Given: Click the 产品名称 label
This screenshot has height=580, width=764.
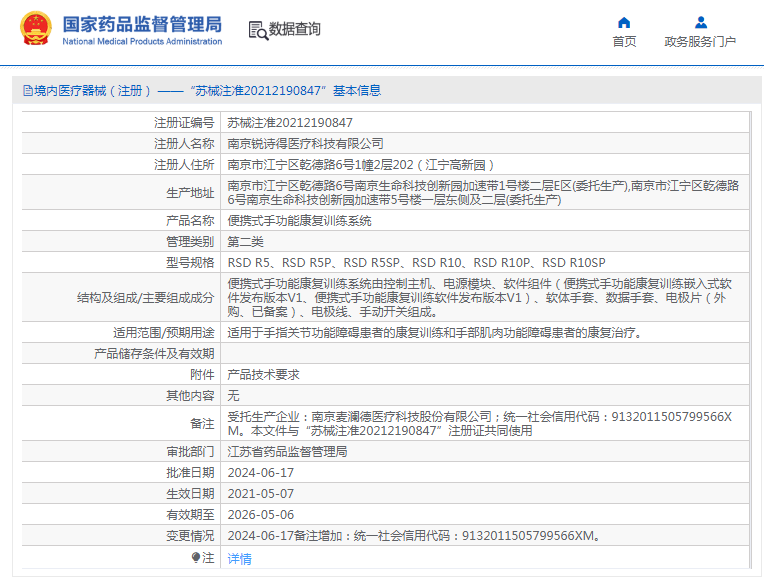Looking at the screenshot, I should 190,221.
